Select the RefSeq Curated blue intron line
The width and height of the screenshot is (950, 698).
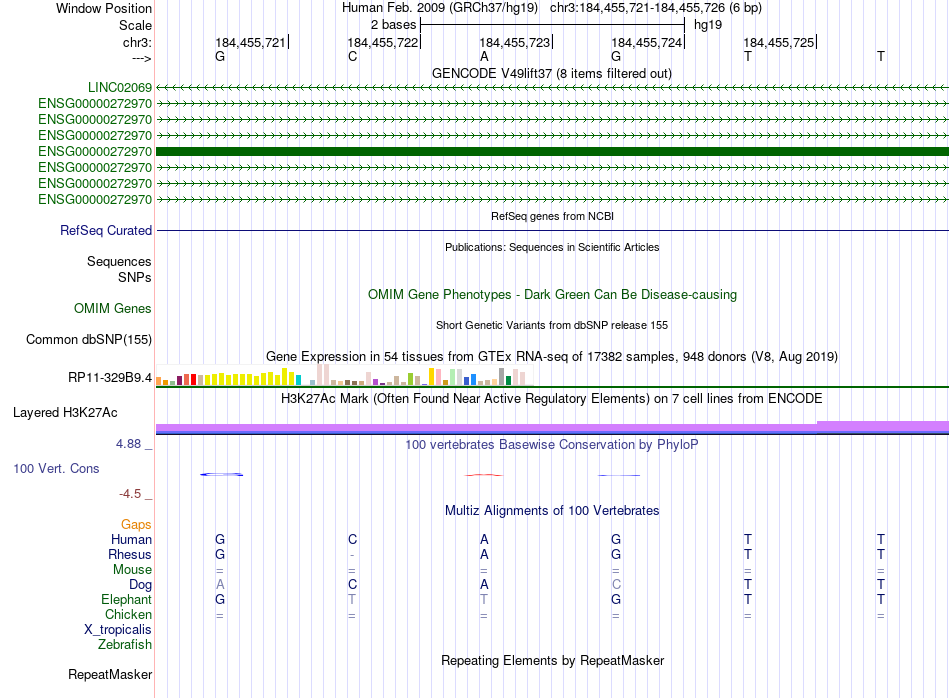[x=552, y=231]
